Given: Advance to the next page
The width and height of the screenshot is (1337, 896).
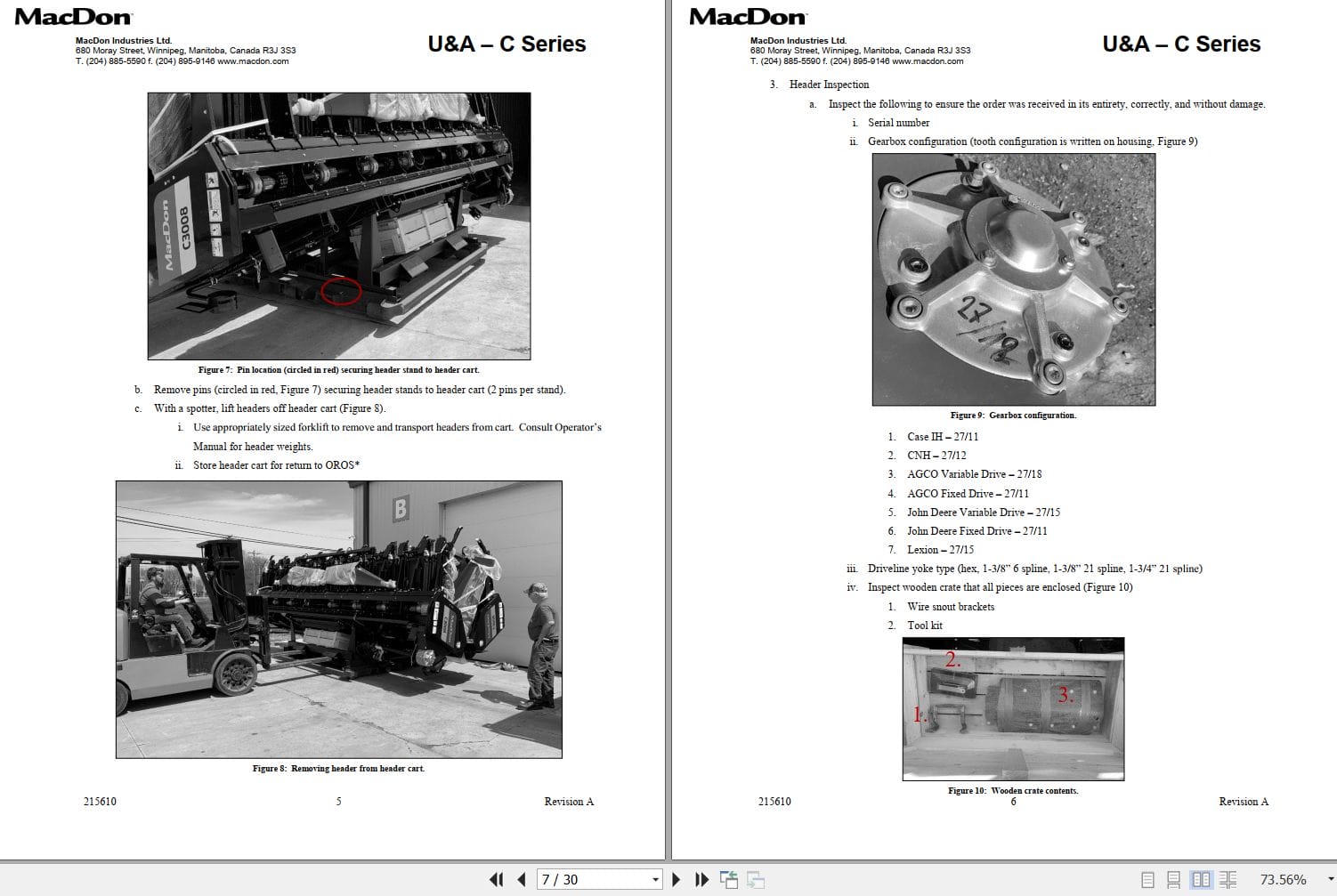Looking at the screenshot, I should 677,879.
